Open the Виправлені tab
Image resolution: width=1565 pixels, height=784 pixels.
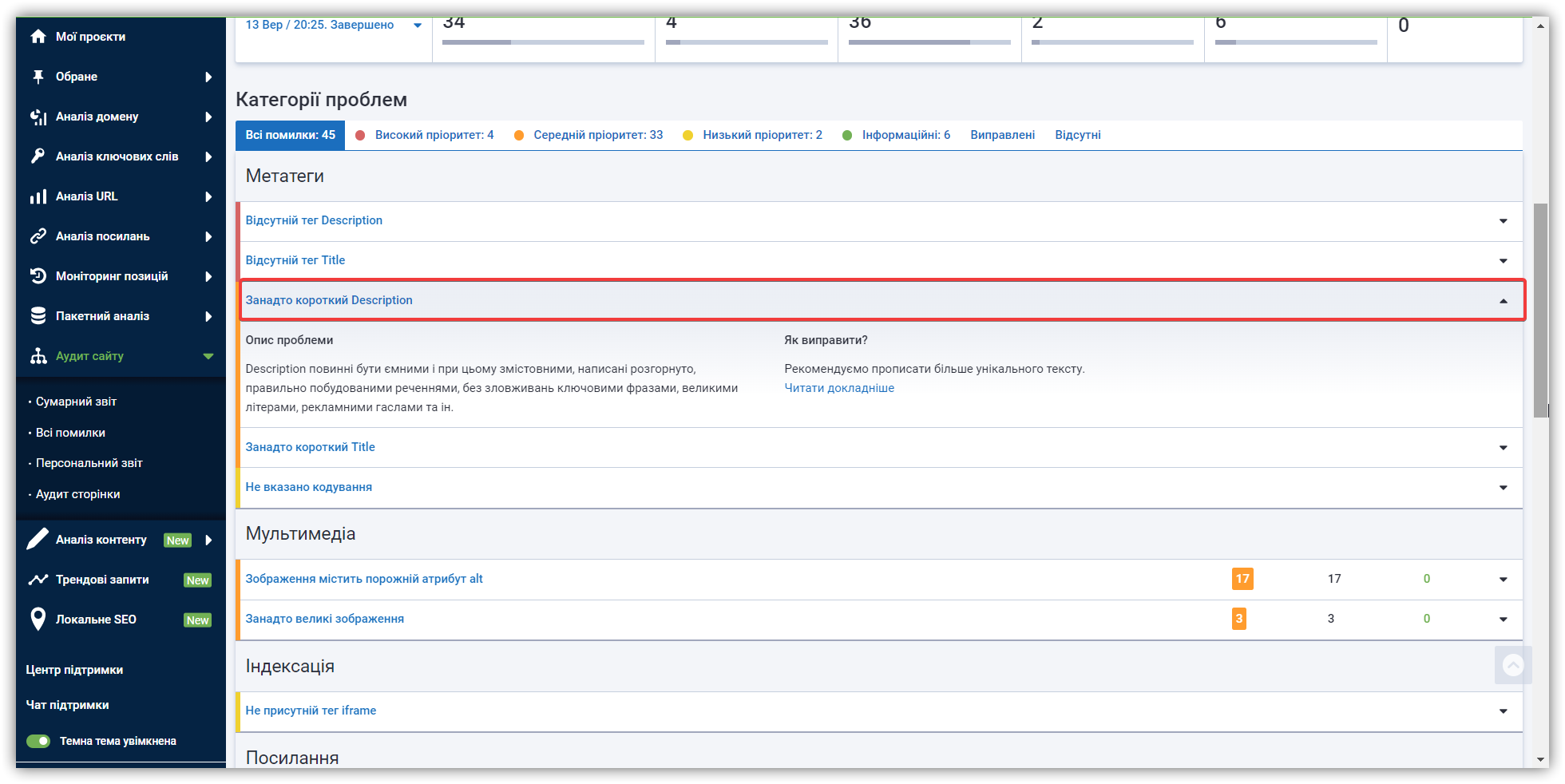[x=1003, y=135]
